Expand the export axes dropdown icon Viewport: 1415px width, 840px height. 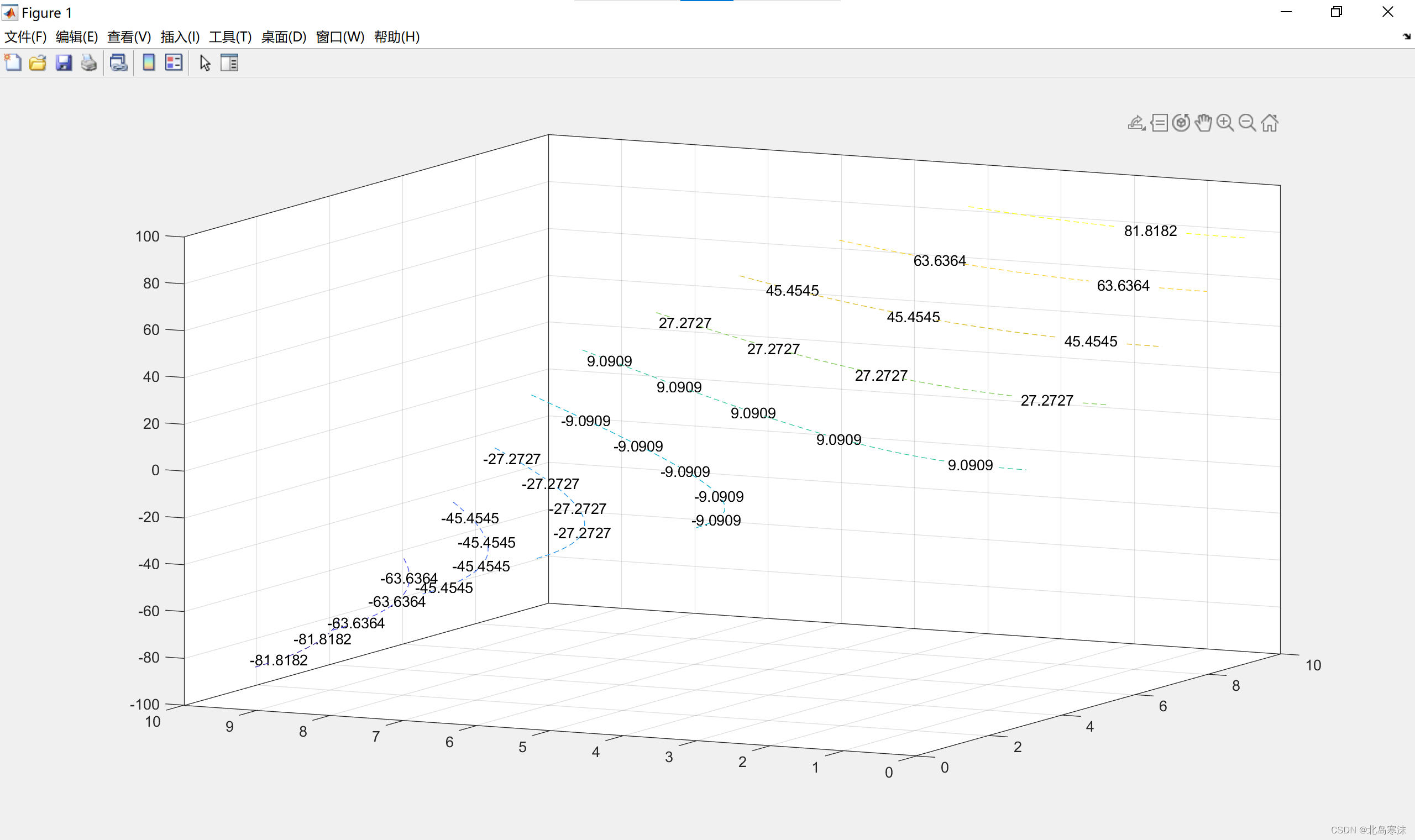pyautogui.click(x=1136, y=123)
